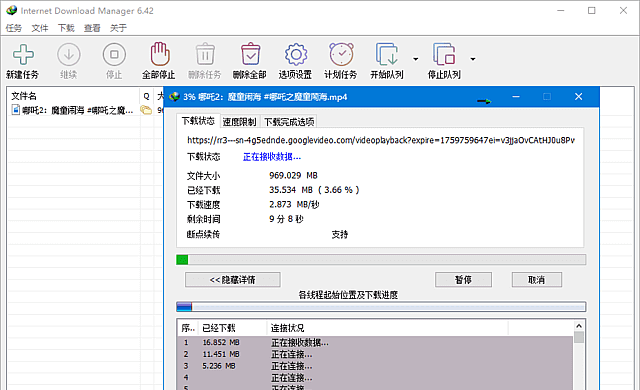The image size is (640, 390).
Task: Click the 删除全部 delete all icon
Action: coord(250,54)
